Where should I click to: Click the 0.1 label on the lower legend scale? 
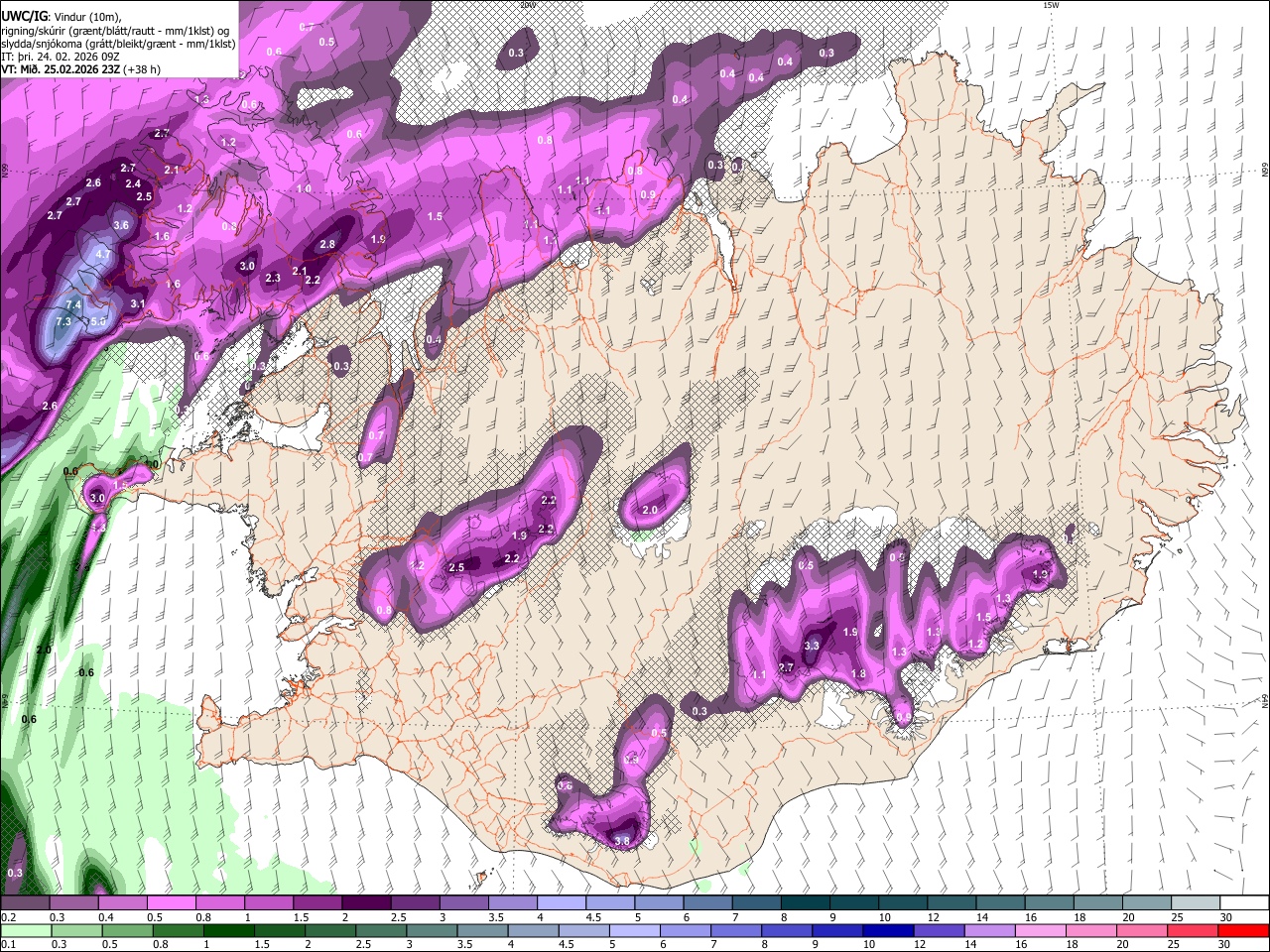tap(8, 944)
